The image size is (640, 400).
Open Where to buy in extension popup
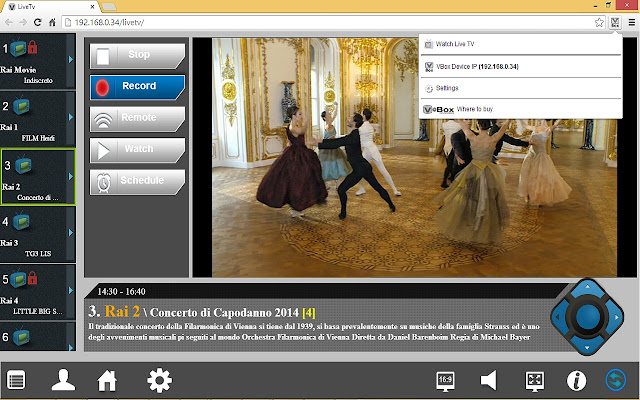[x=520, y=109]
